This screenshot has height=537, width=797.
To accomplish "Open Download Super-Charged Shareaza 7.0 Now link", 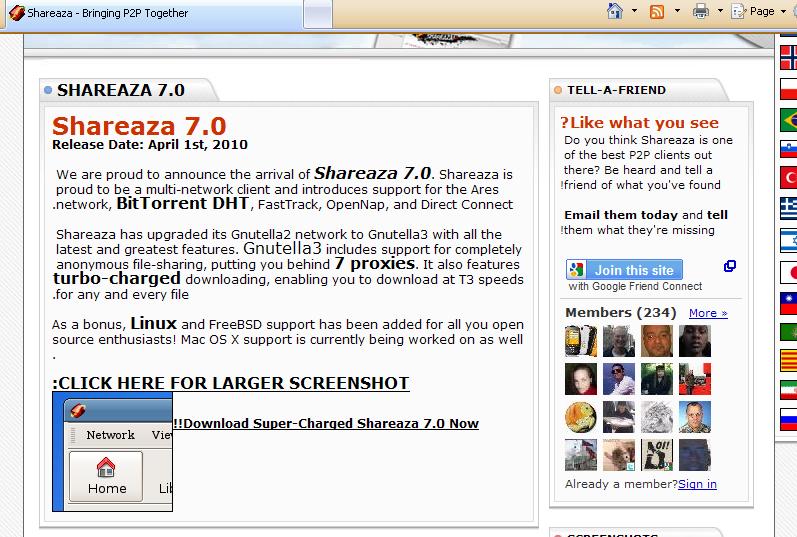I will pos(326,423).
